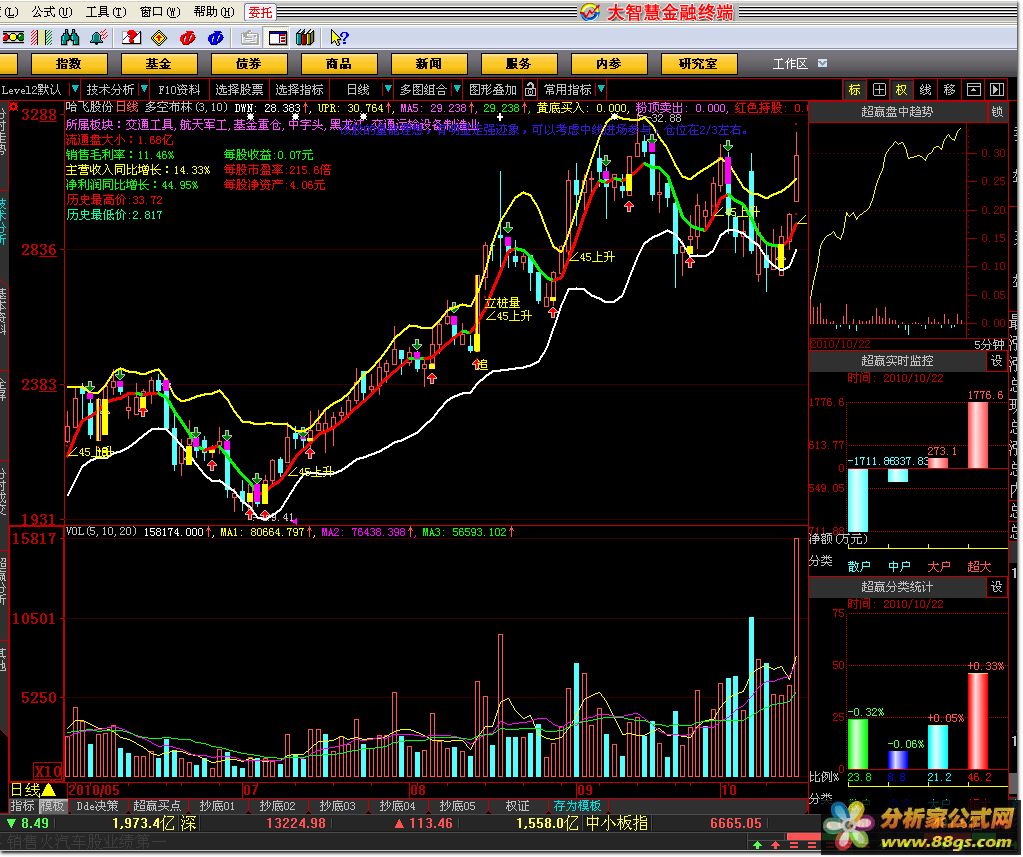Select the 超赢买点 tab

point(157,806)
